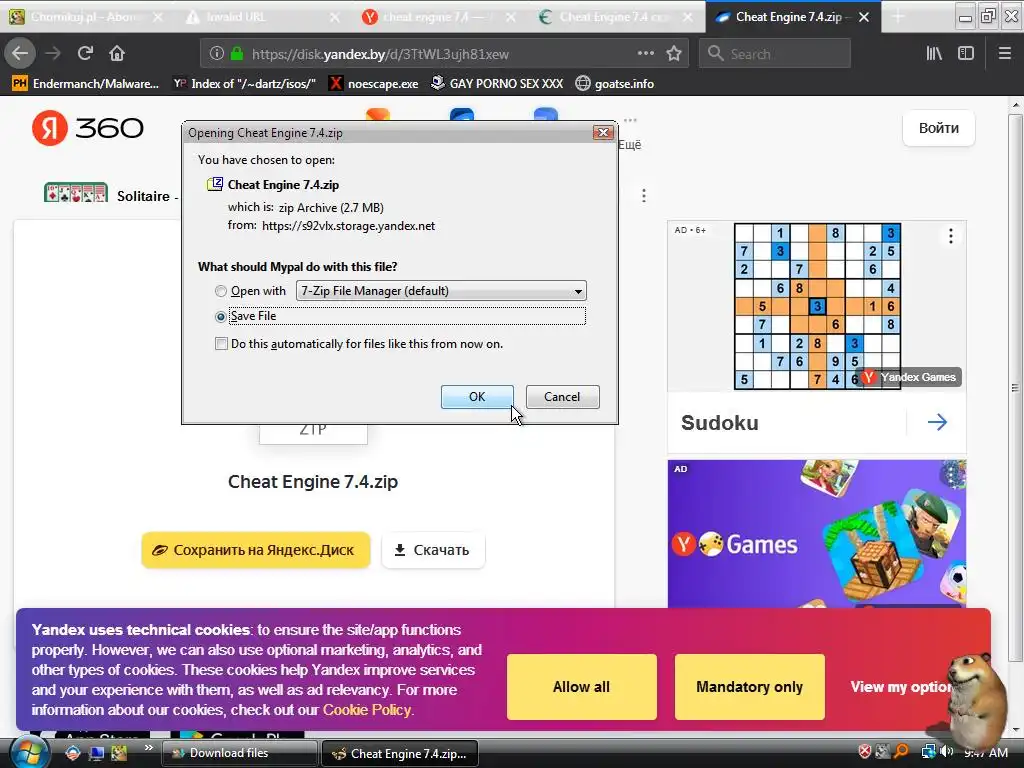Check Do this automatically for files
This screenshot has width=1024, height=768.
pyautogui.click(x=221, y=344)
